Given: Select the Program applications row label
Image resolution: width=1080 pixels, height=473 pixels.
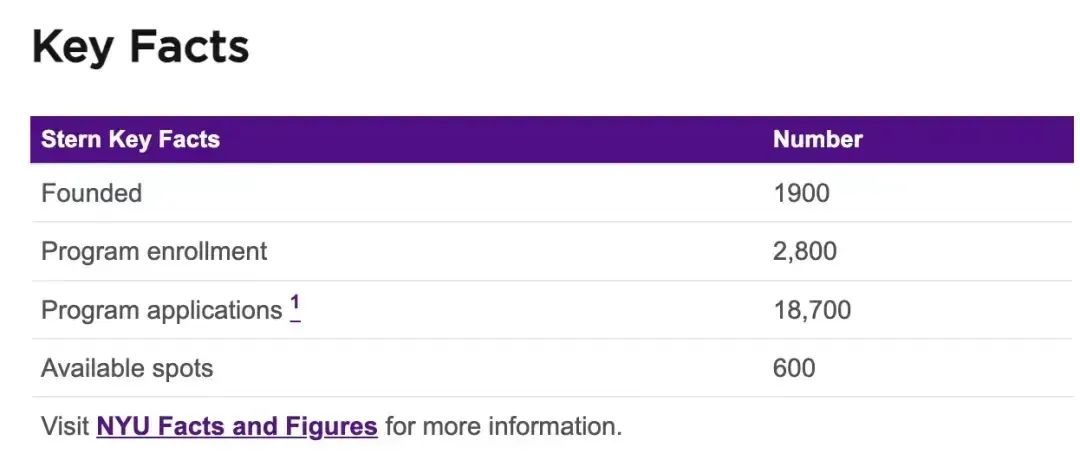Looking at the screenshot, I should tap(162, 311).
